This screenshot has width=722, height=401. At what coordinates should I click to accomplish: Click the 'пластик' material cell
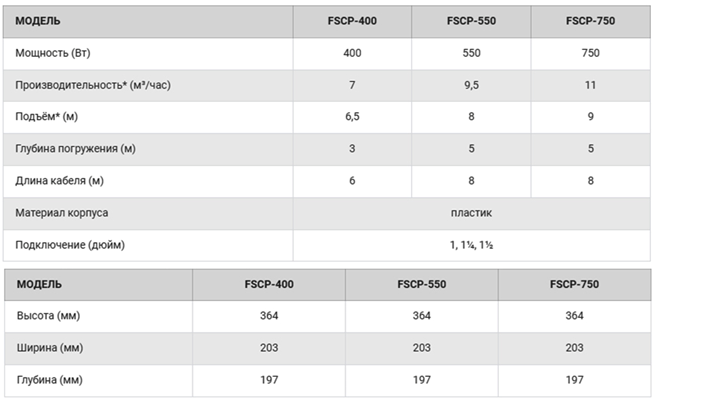(x=471, y=213)
